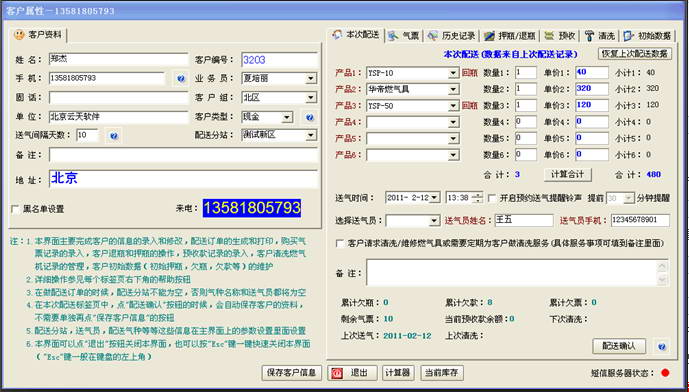This screenshot has height=392, width=689.
Task: Open the 初始数据 tab
Action: tap(648, 36)
